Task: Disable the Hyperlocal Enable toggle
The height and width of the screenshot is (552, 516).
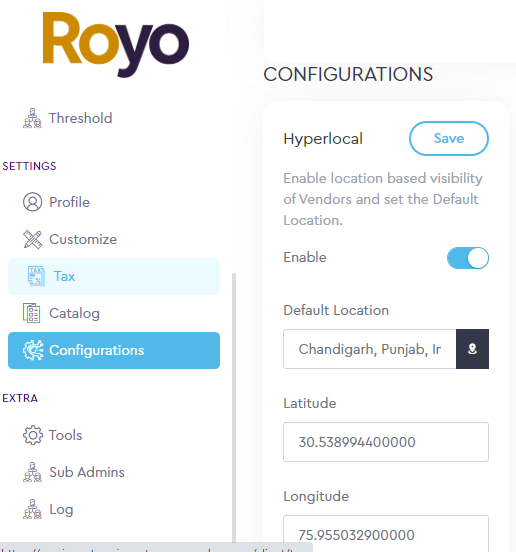Action: point(468,258)
